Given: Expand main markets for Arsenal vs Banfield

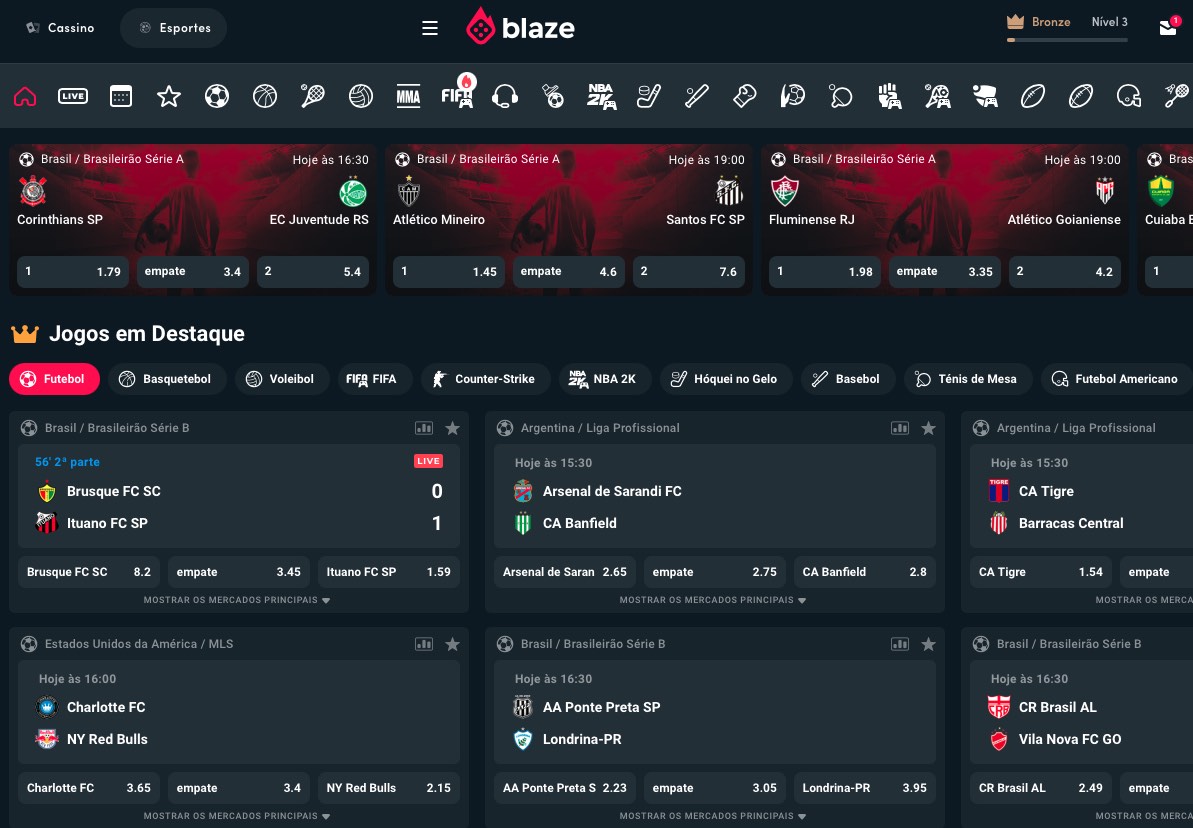Looking at the screenshot, I should (713, 600).
